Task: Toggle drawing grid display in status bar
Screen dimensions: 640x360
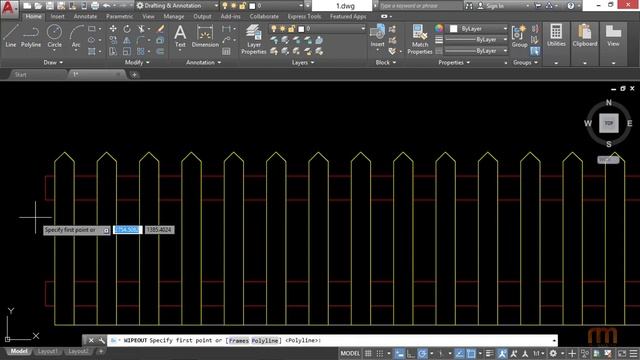Action: point(368,353)
